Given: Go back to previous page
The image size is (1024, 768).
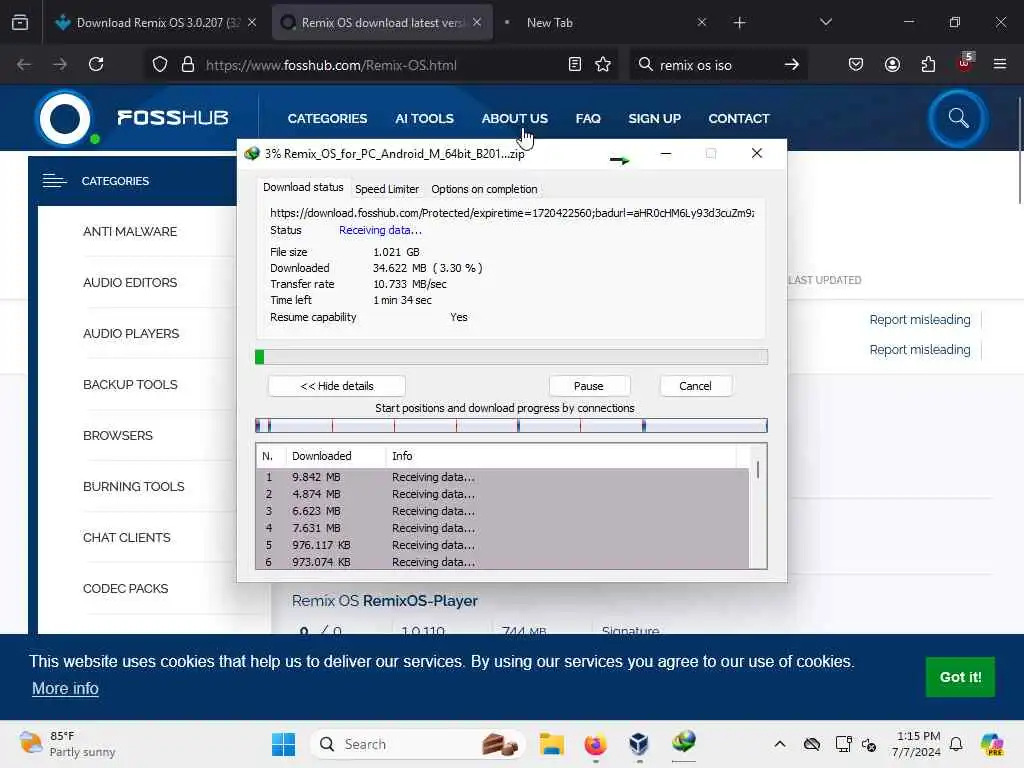Looking at the screenshot, I should coord(24,64).
